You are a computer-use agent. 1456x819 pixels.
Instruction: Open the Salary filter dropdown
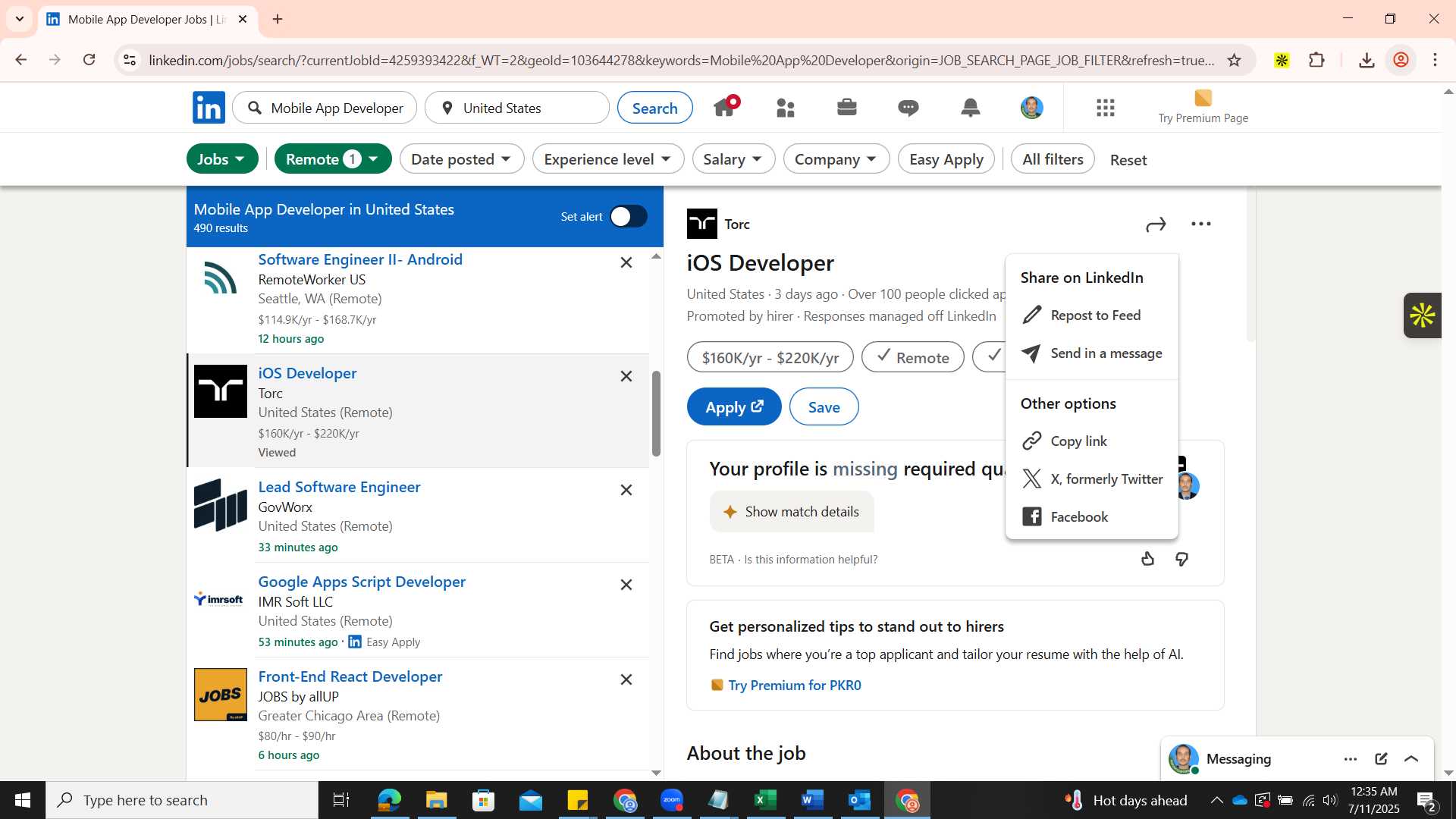click(x=733, y=159)
